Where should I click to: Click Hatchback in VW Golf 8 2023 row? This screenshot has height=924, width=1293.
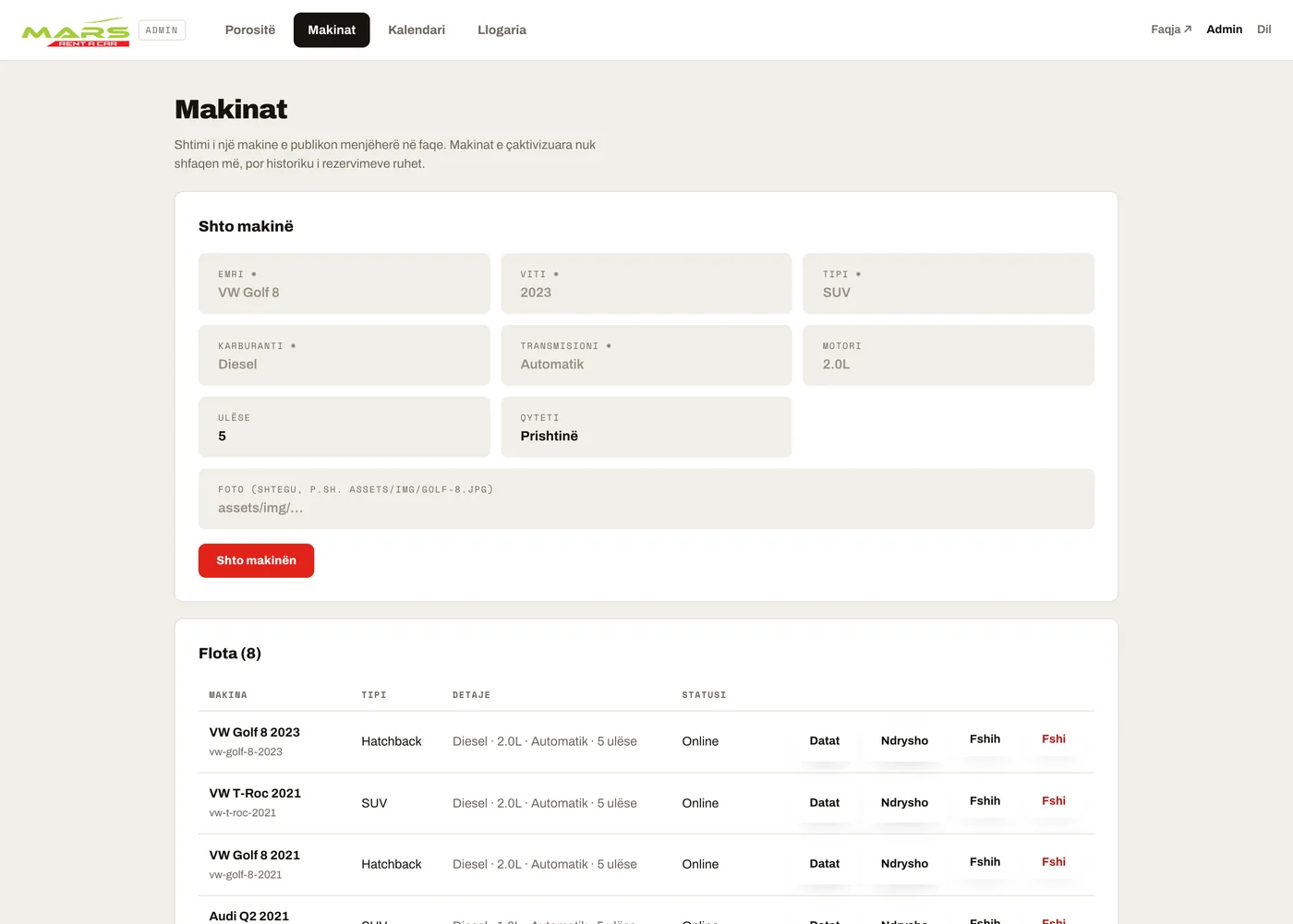pyautogui.click(x=392, y=741)
